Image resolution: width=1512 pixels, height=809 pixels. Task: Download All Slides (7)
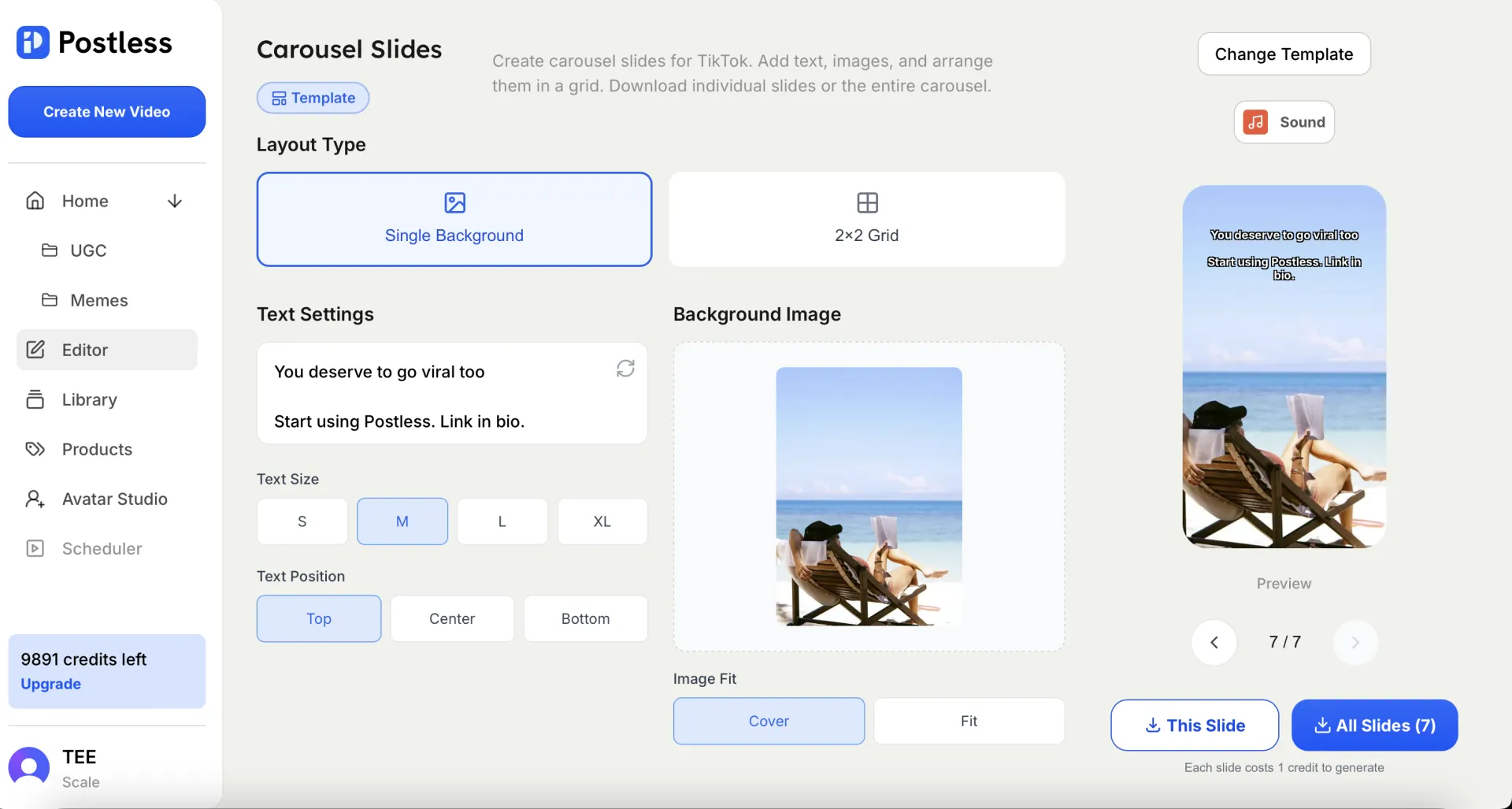click(x=1374, y=725)
